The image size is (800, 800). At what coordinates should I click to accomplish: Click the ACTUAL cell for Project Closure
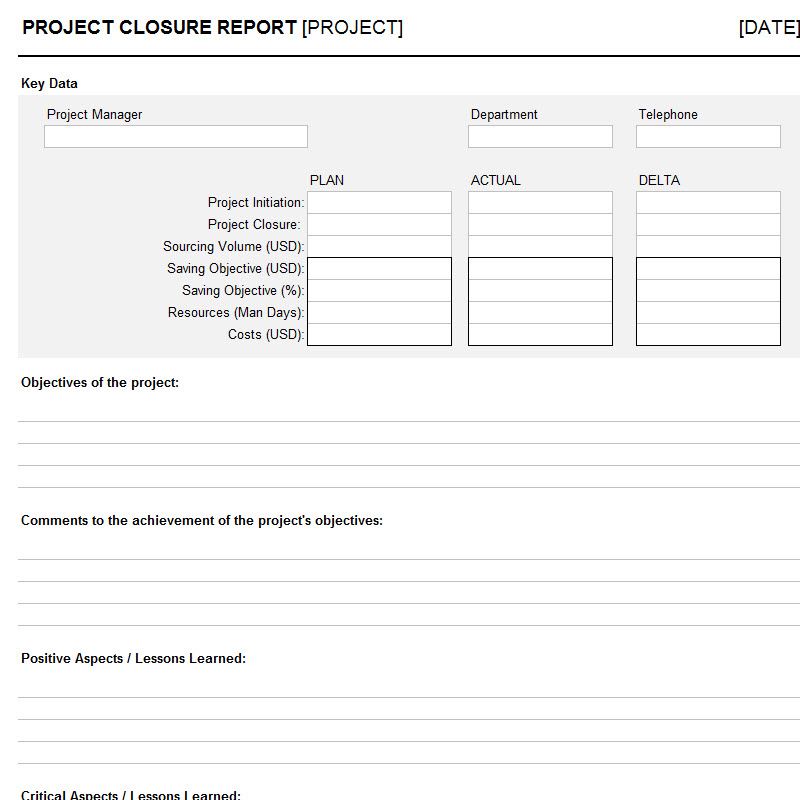(540, 225)
